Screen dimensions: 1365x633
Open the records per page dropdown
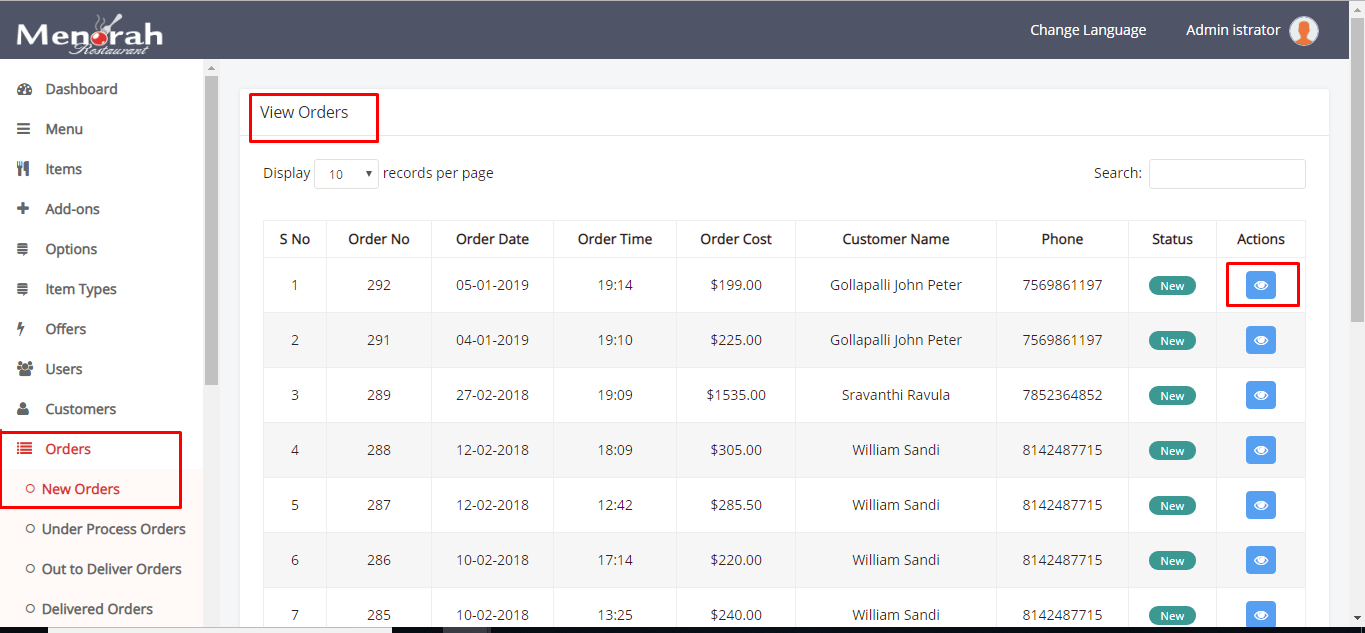(346, 174)
